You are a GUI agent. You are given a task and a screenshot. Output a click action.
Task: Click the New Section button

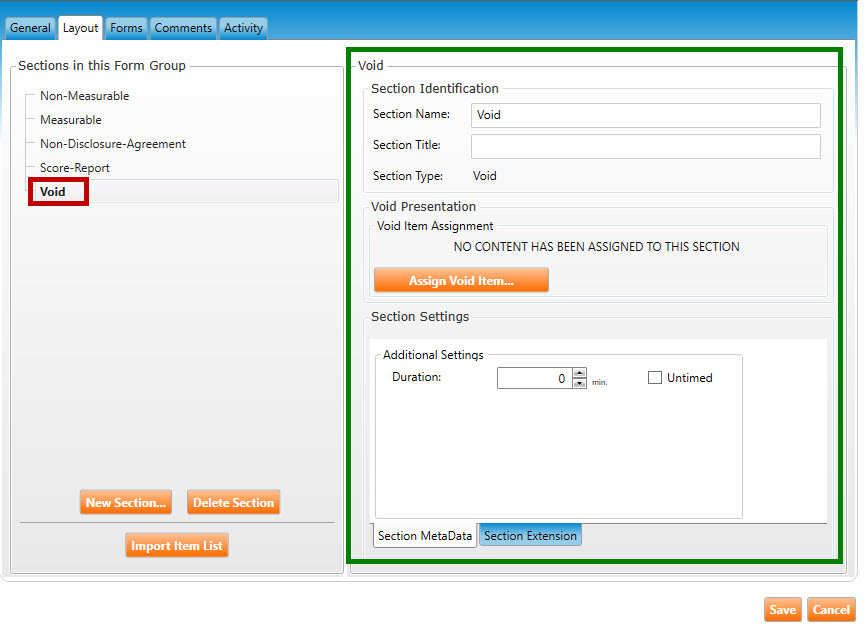coord(126,503)
